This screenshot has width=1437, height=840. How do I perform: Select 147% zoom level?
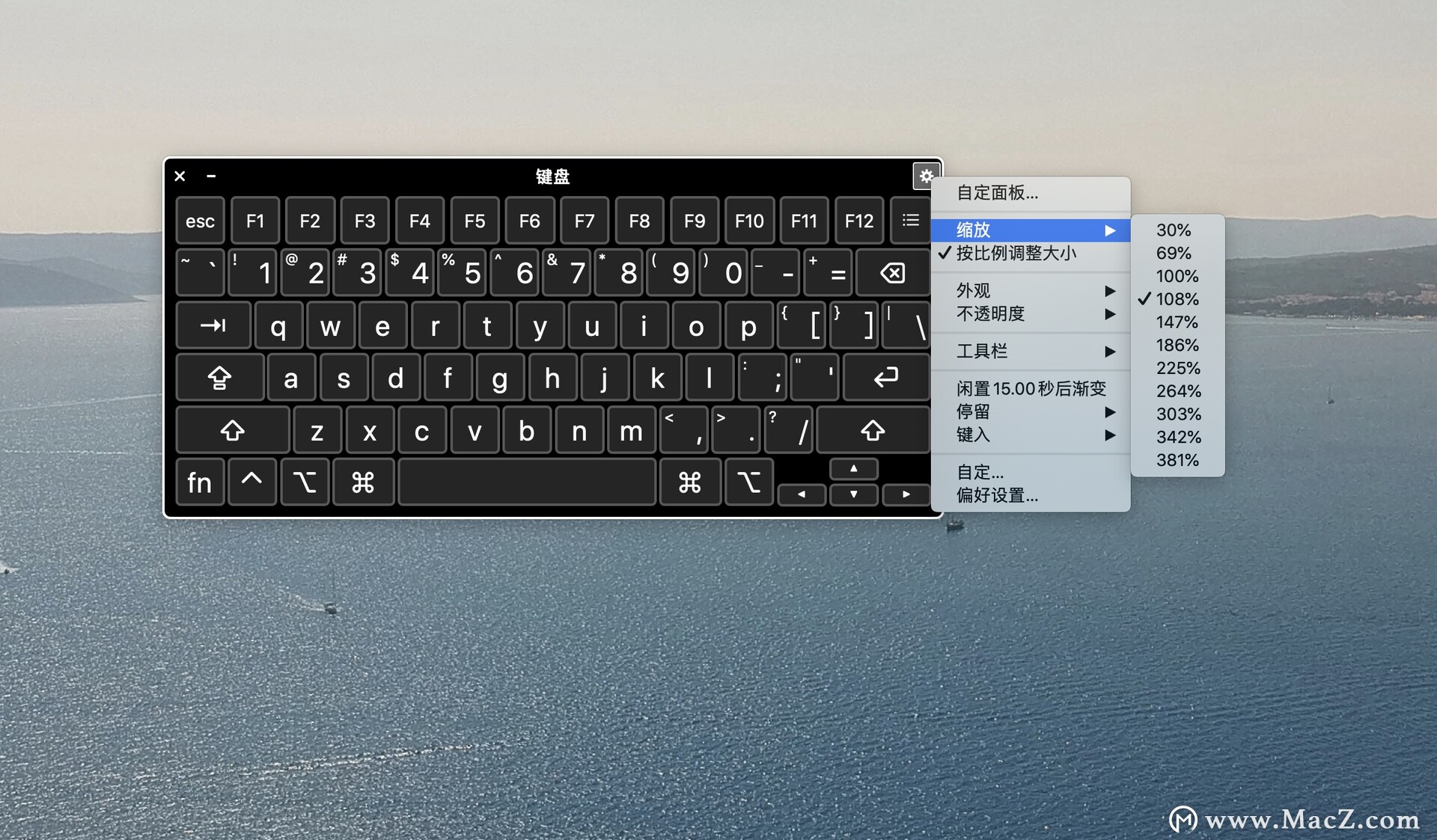[1177, 322]
